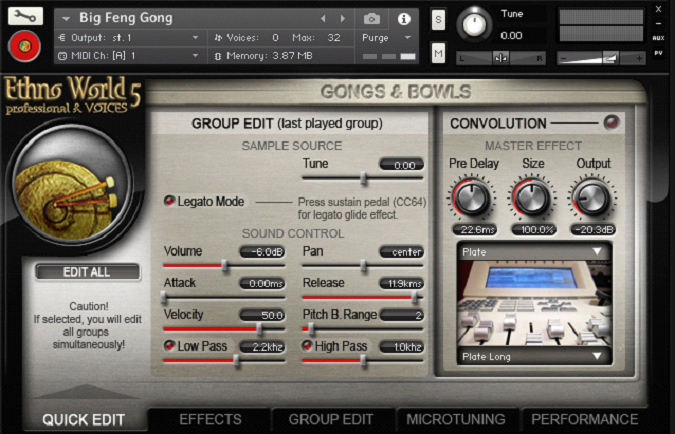This screenshot has height=434, width=675.
Task: Go to next instrument with right arrow
Action: click(x=343, y=19)
